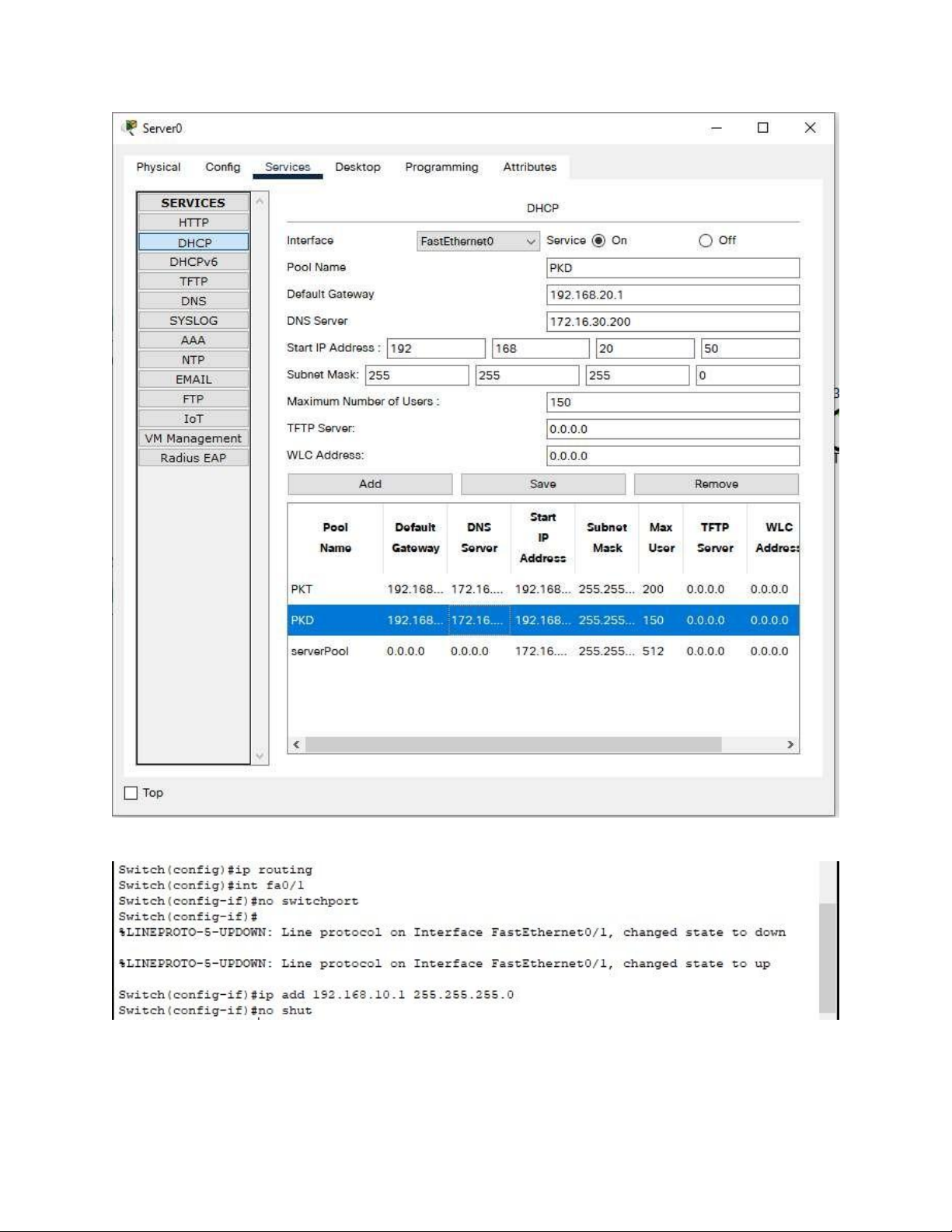
Task: Select HTTP in the services list
Action: point(194,223)
